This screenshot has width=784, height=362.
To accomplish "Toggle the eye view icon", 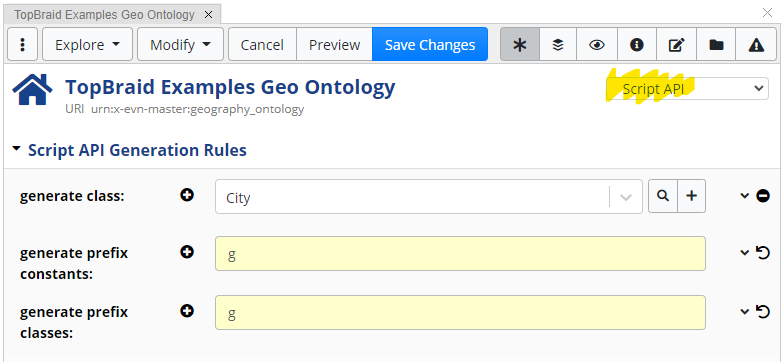I will pyautogui.click(x=596, y=44).
